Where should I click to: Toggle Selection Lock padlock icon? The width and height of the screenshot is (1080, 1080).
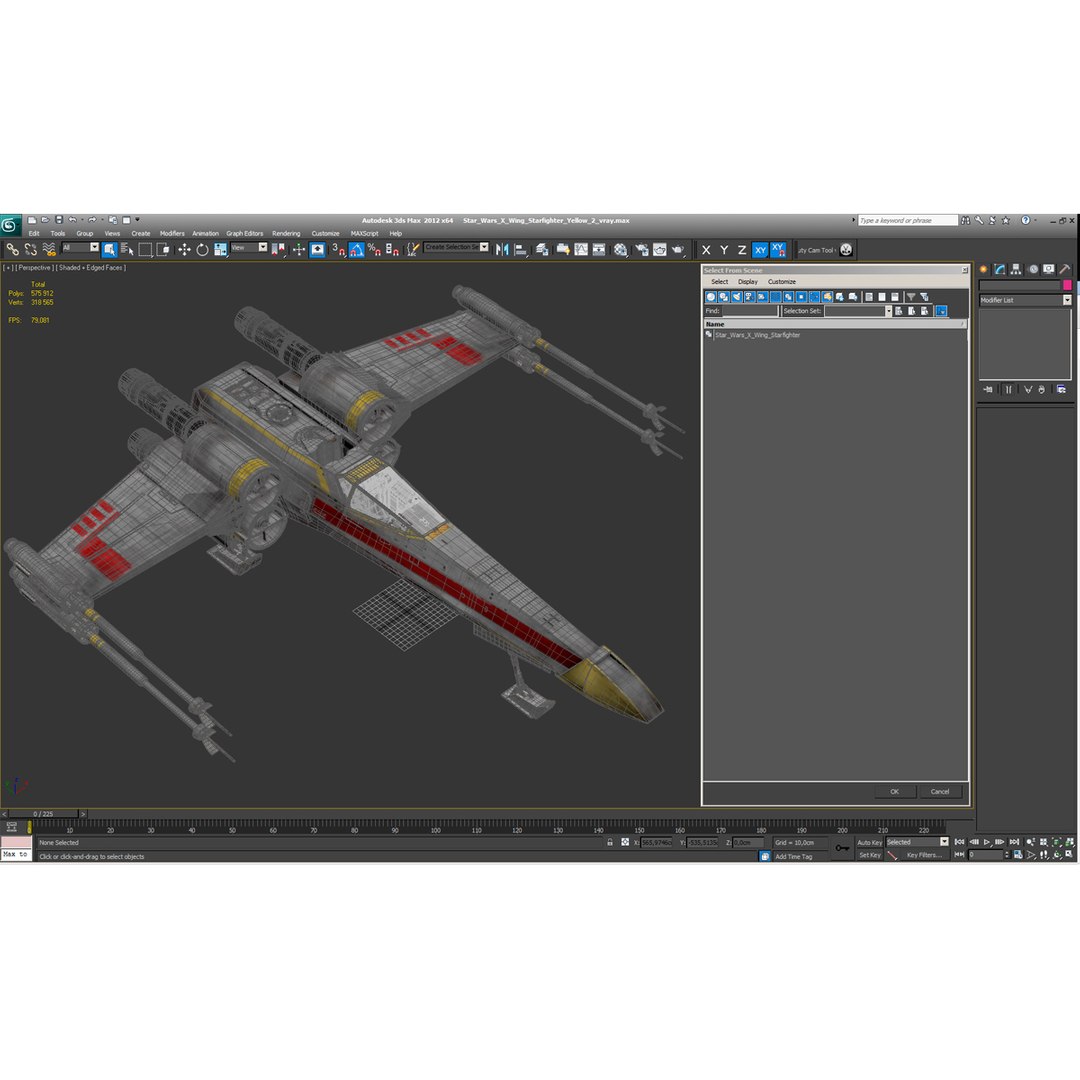610,842
